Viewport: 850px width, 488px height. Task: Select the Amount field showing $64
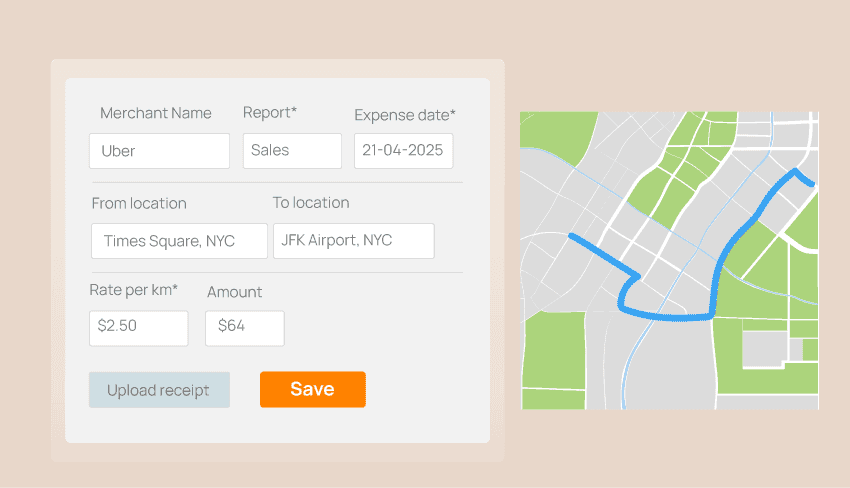tap(244, 328)
